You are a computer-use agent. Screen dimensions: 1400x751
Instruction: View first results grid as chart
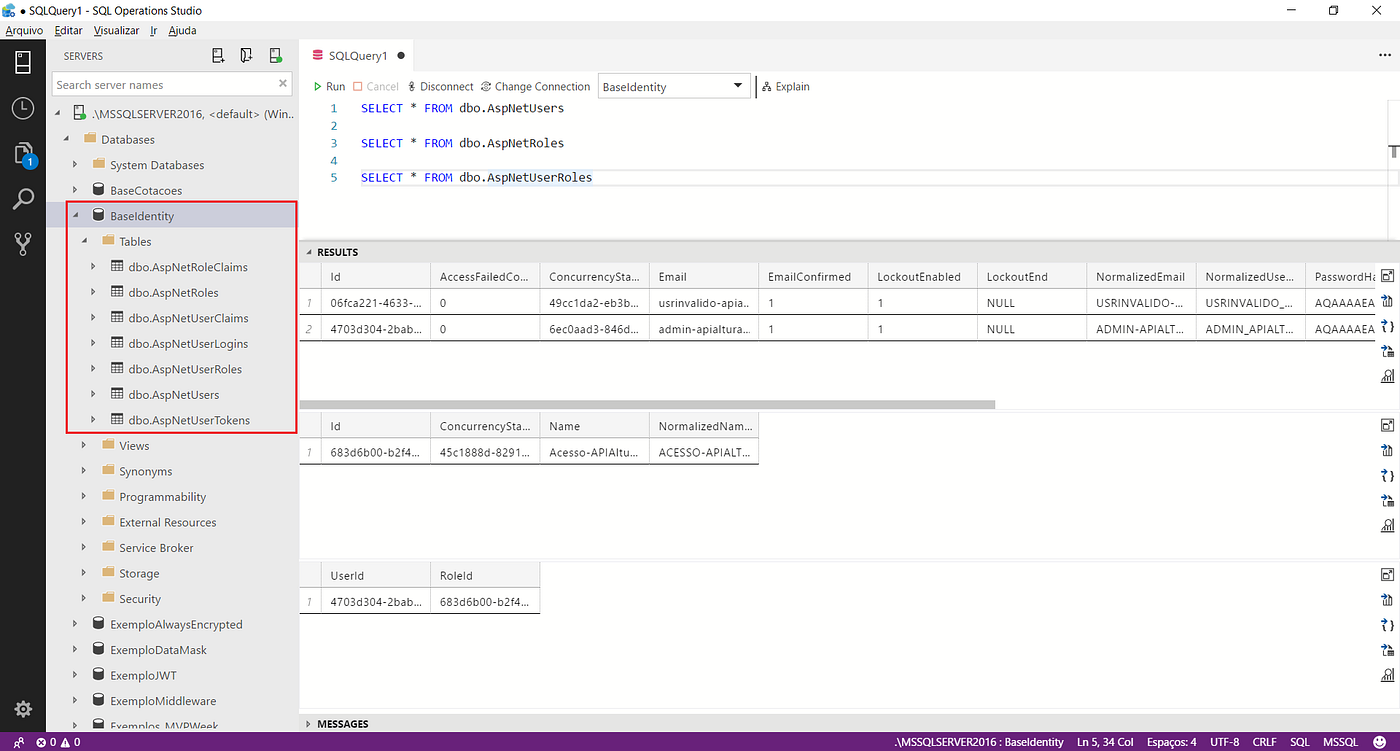tap(1387, 376)
